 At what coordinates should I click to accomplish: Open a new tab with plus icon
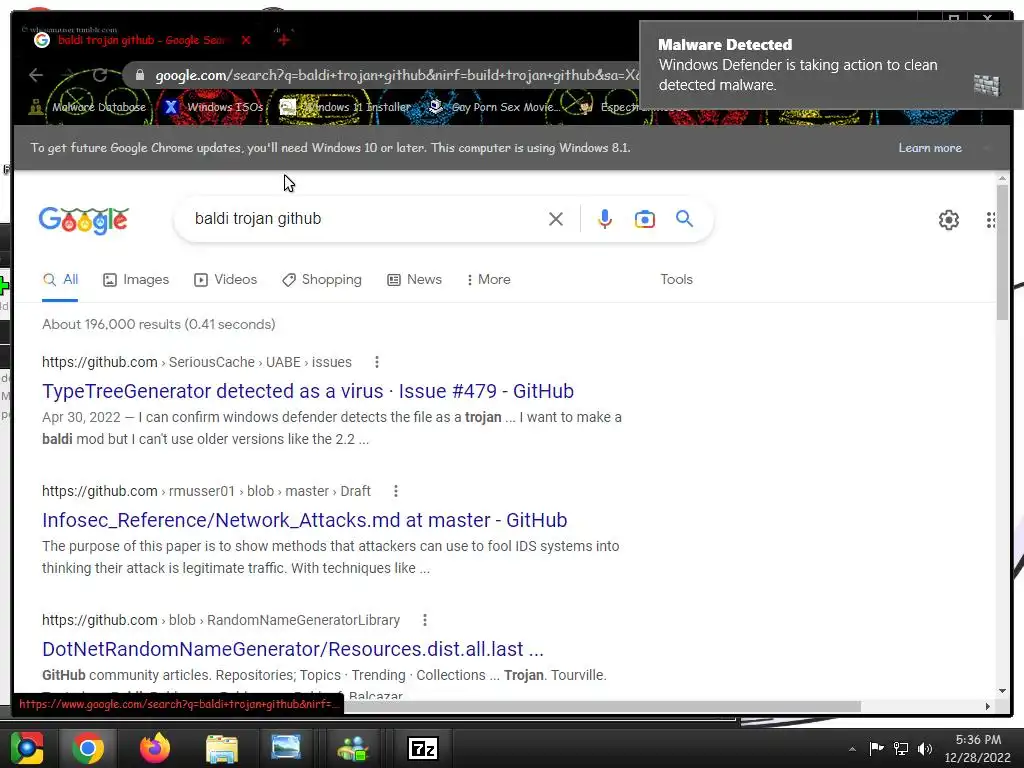[x=283, y=40]
